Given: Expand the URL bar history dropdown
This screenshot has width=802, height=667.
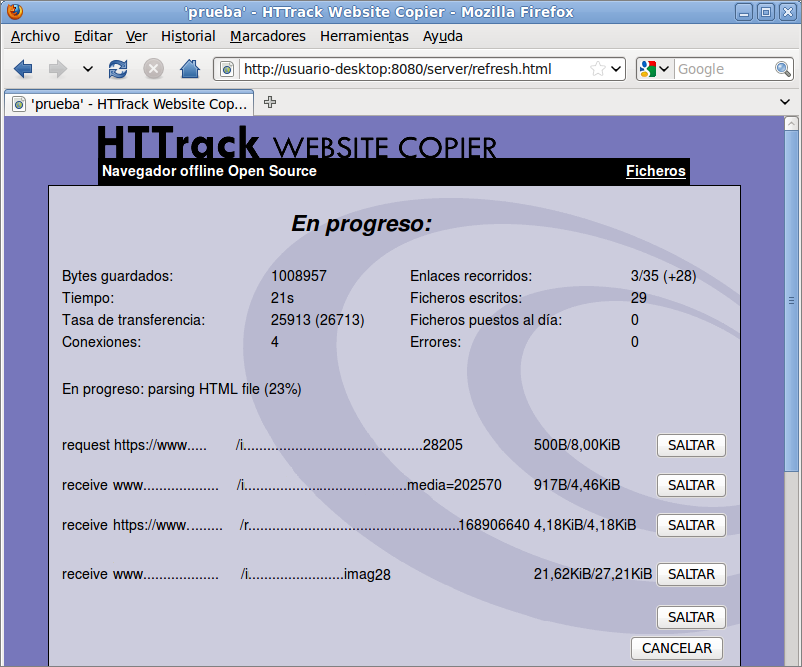Looking at the screenshot, I should 616,69.
